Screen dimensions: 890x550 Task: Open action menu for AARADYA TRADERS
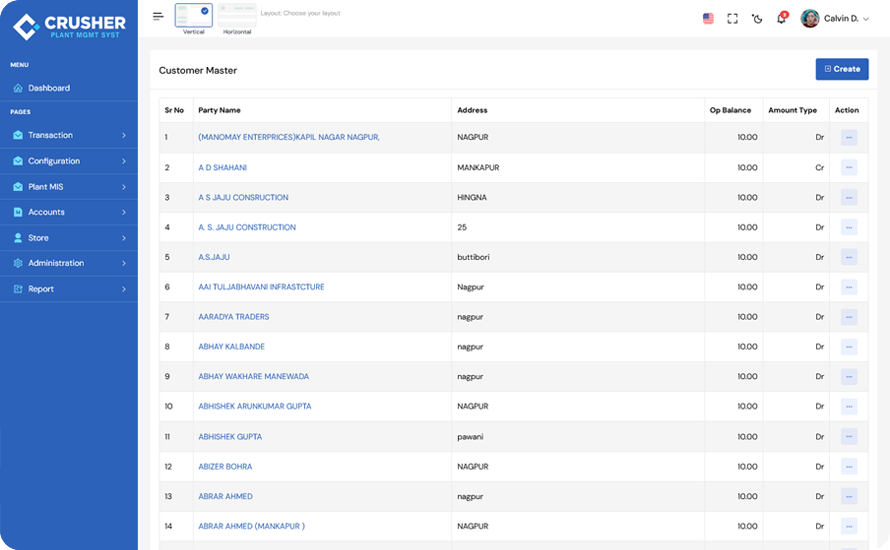pyautogui.click(x=849, y=317)
